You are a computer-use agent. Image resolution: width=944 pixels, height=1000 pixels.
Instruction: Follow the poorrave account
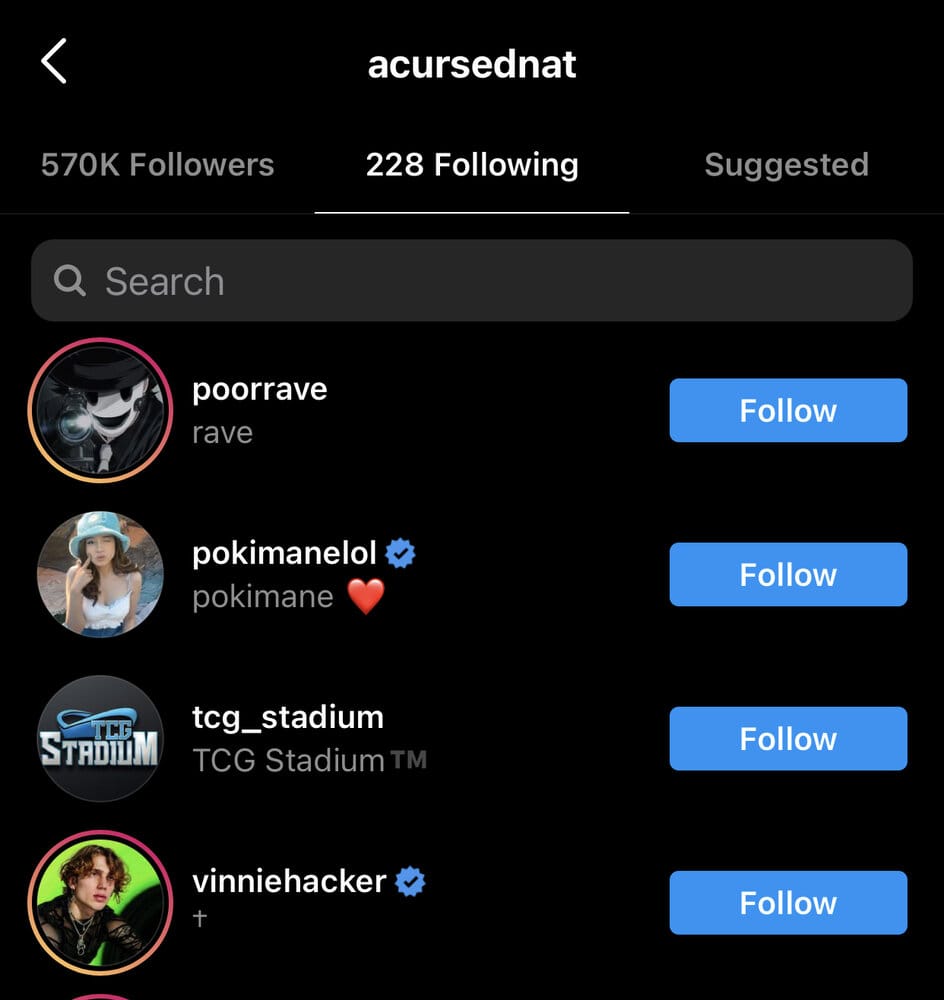pos(788,410)
